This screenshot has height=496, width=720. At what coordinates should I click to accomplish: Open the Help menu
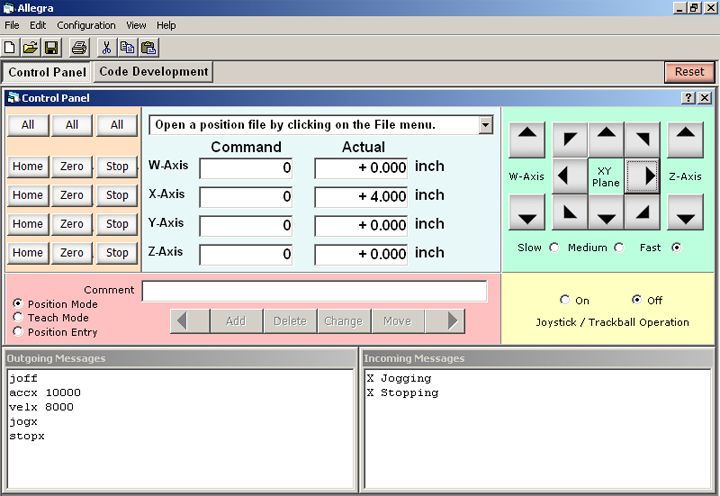tap(166, 25)
